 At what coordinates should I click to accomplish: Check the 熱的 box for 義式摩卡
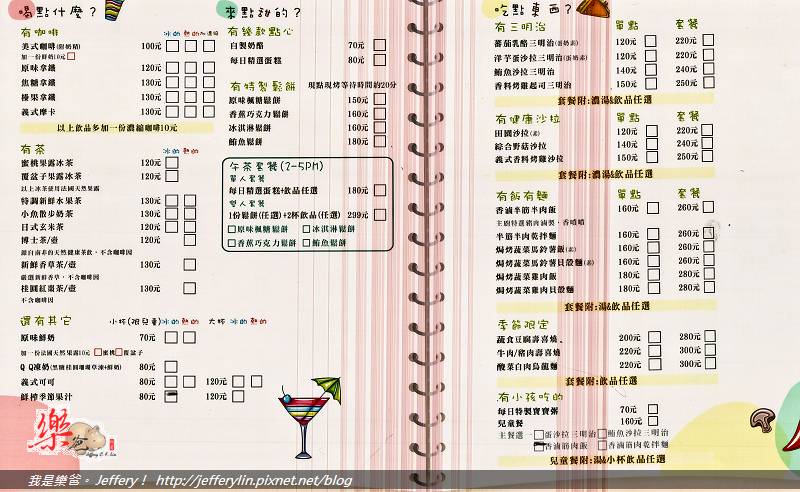(x=190, y=111)
